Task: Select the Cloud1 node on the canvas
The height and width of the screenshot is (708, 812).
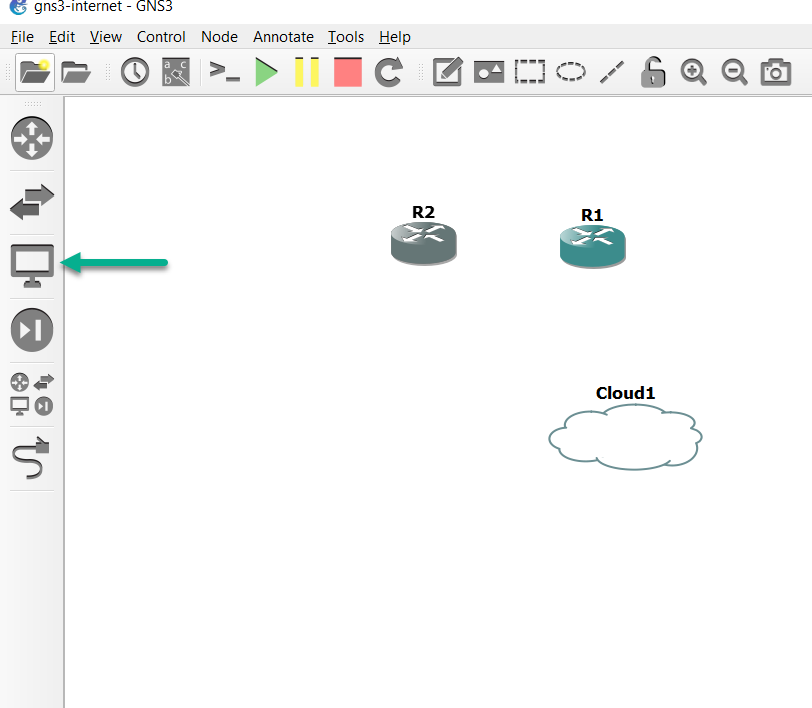Action: [626, 438]
